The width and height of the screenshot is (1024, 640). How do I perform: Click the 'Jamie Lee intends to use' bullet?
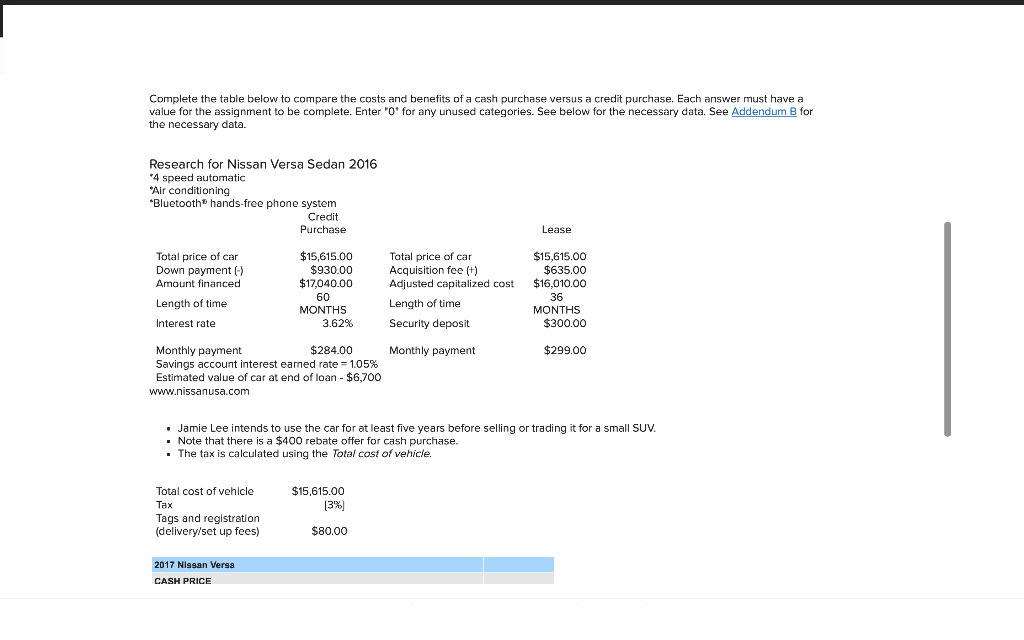[x=417, y=428]
